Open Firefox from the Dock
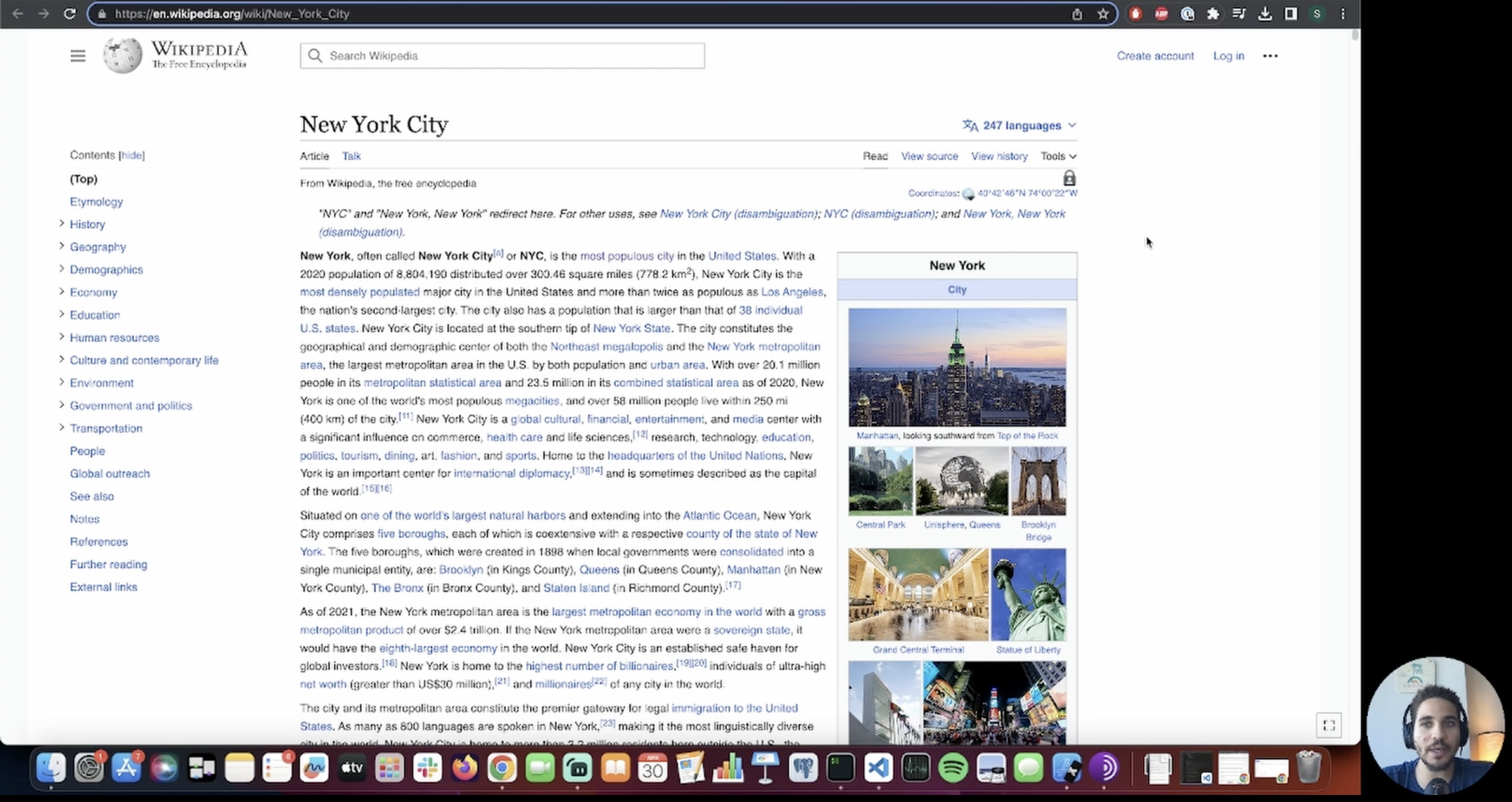Image resolution: width=1512 pixels, height=802 pixels. coord(464,768)
